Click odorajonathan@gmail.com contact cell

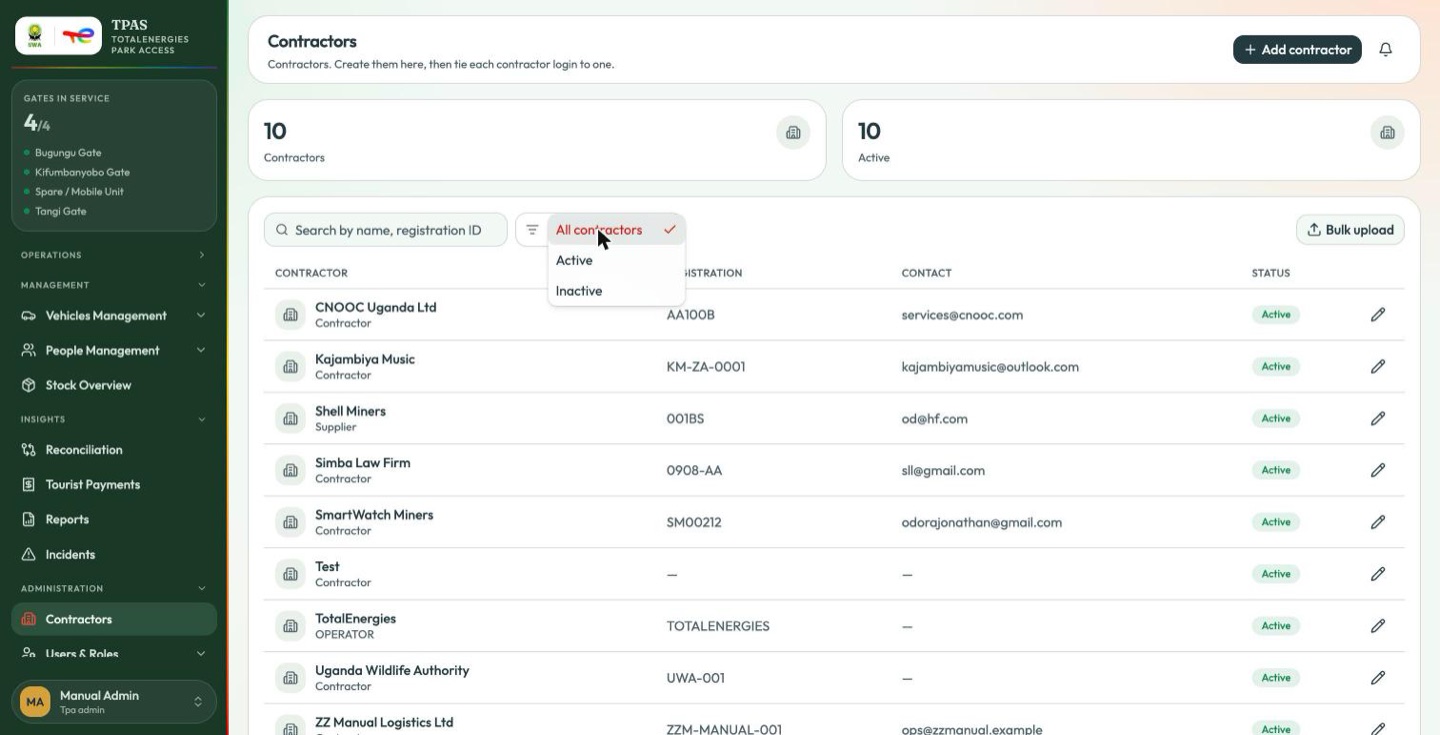[982, 522]
